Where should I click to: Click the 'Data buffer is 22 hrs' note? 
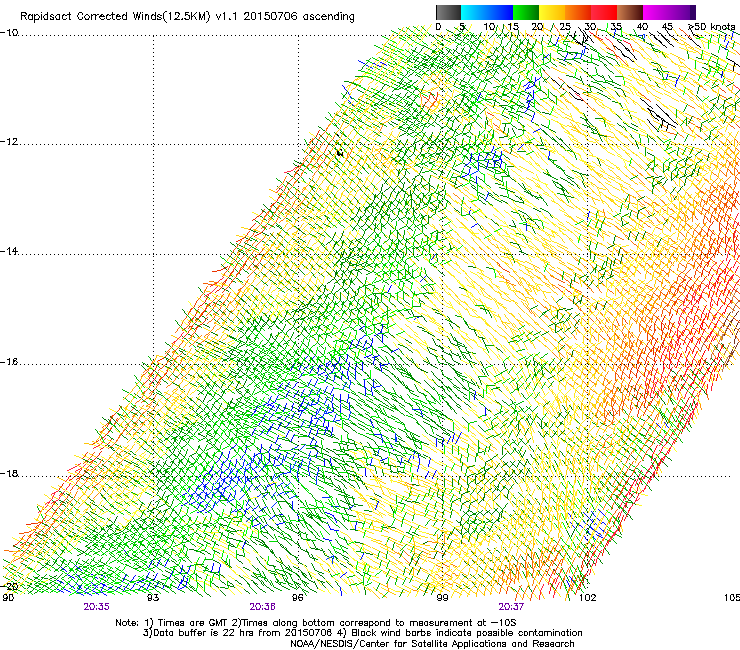pos(236,633)
